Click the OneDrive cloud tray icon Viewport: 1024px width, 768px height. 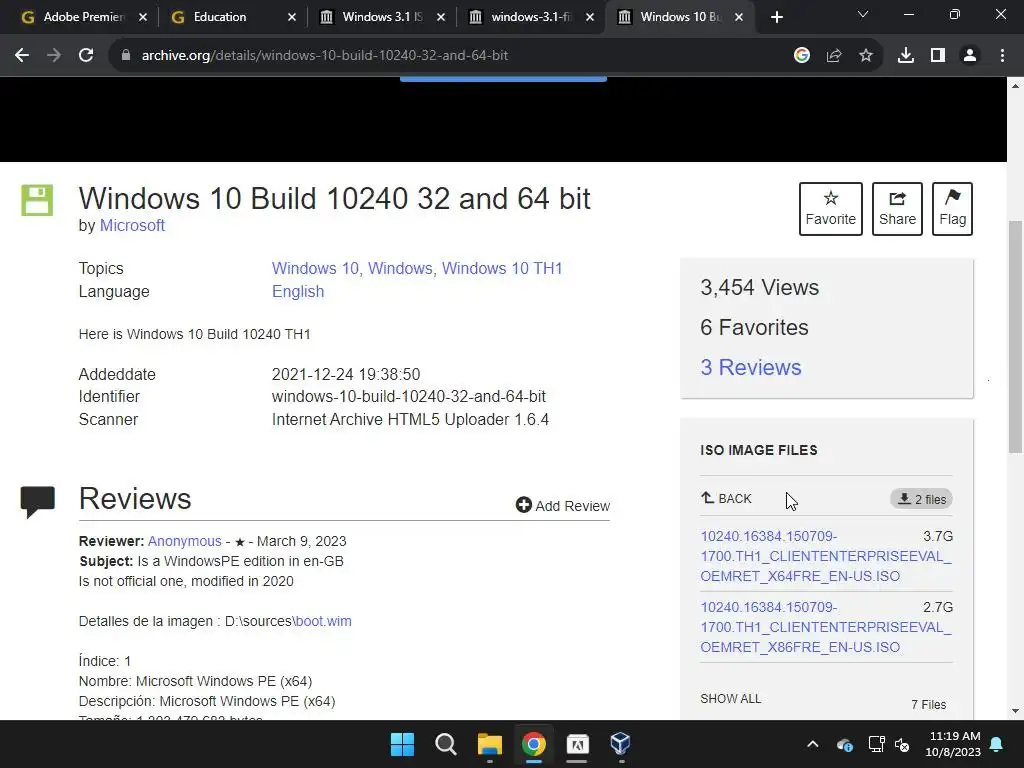click(x=844, y=744)
